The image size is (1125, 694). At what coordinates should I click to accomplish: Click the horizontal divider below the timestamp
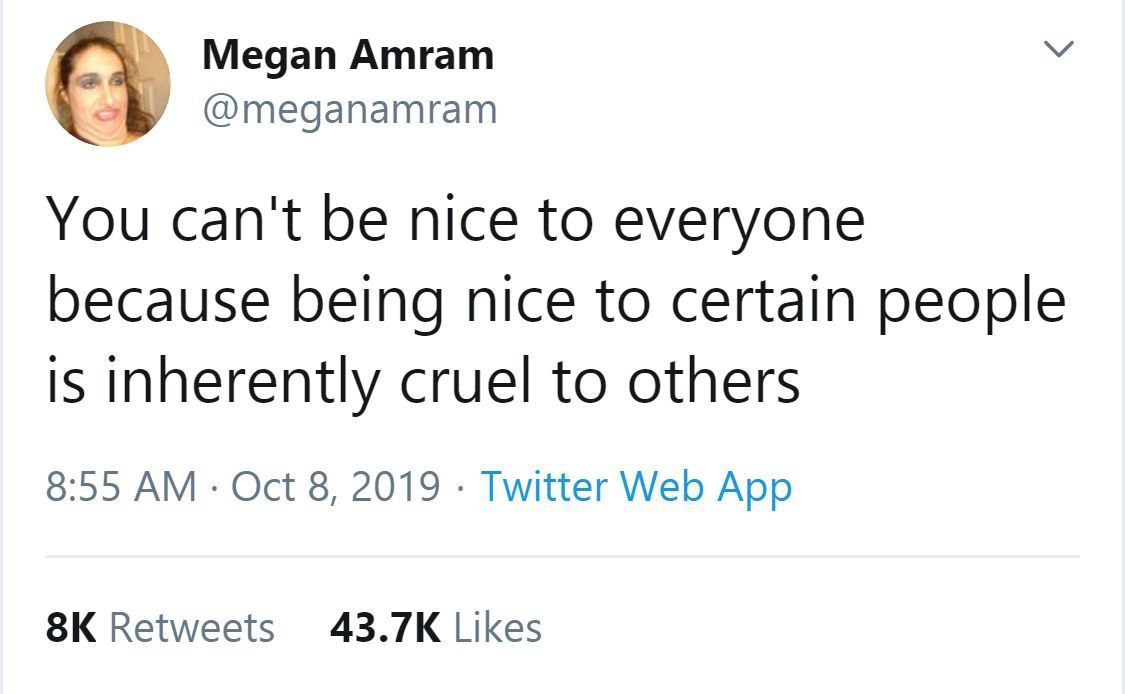coord(562,557)
